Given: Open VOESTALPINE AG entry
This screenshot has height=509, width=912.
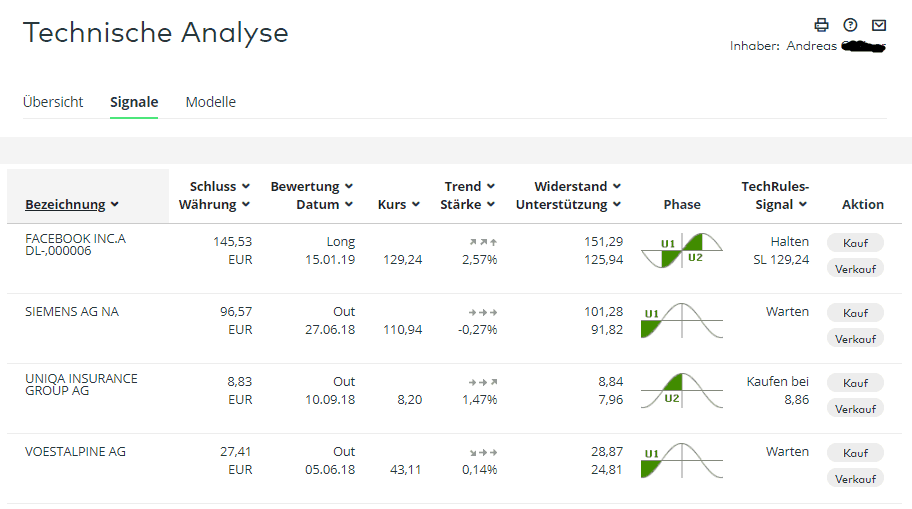Looking at the screenshot, I should coord(75,451).
